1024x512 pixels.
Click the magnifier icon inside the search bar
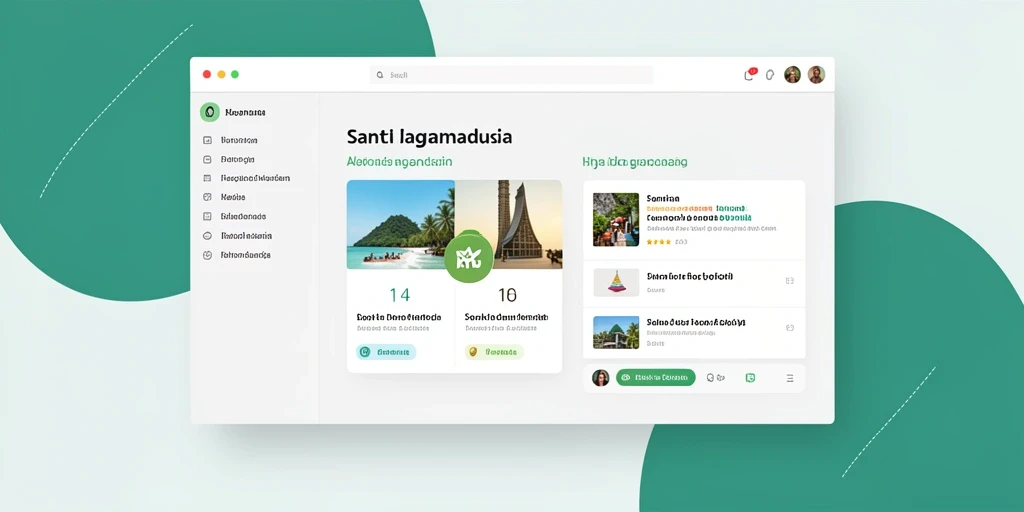point(380,75)
